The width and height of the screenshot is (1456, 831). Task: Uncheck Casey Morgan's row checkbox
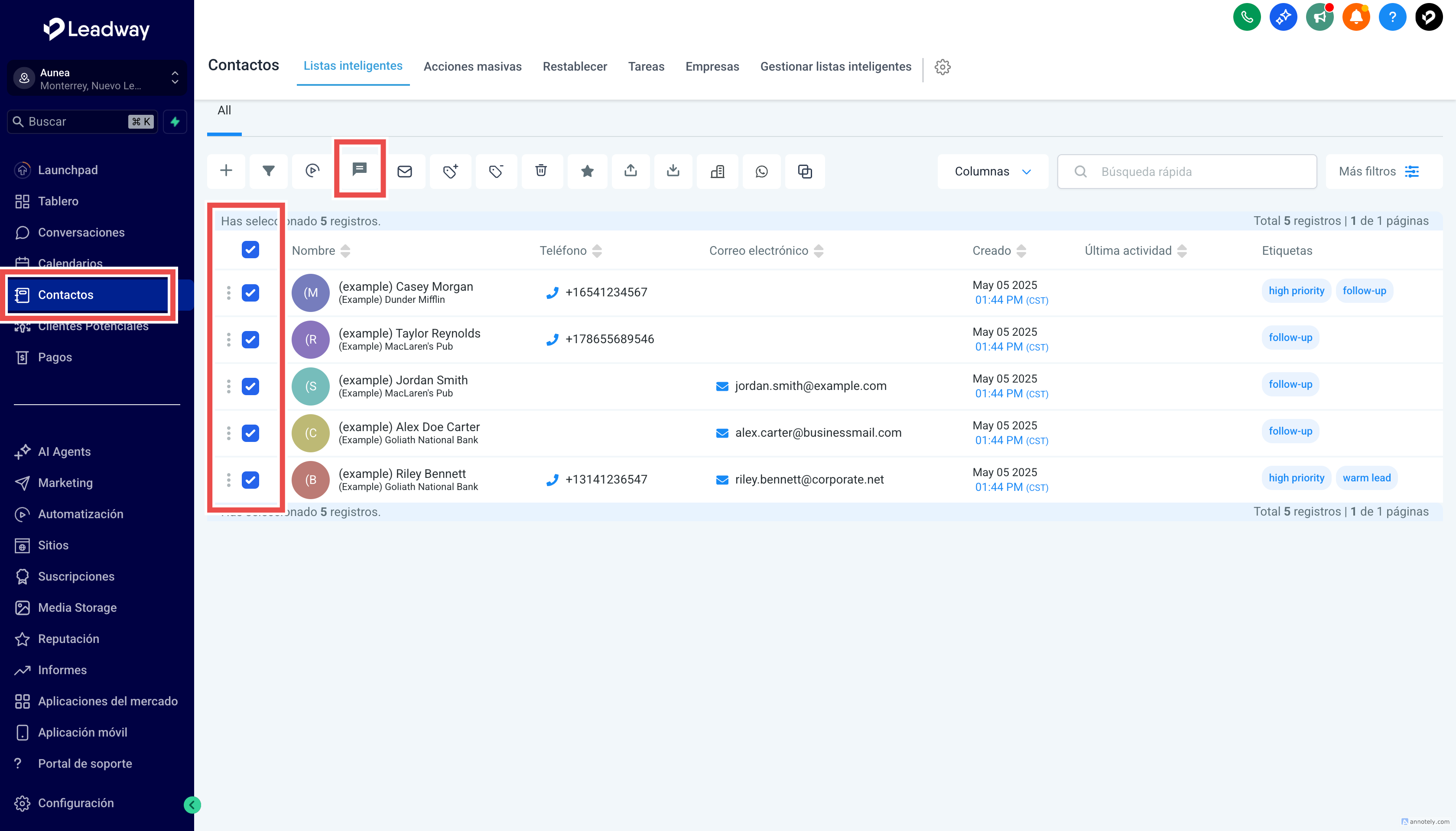[250, 293]
